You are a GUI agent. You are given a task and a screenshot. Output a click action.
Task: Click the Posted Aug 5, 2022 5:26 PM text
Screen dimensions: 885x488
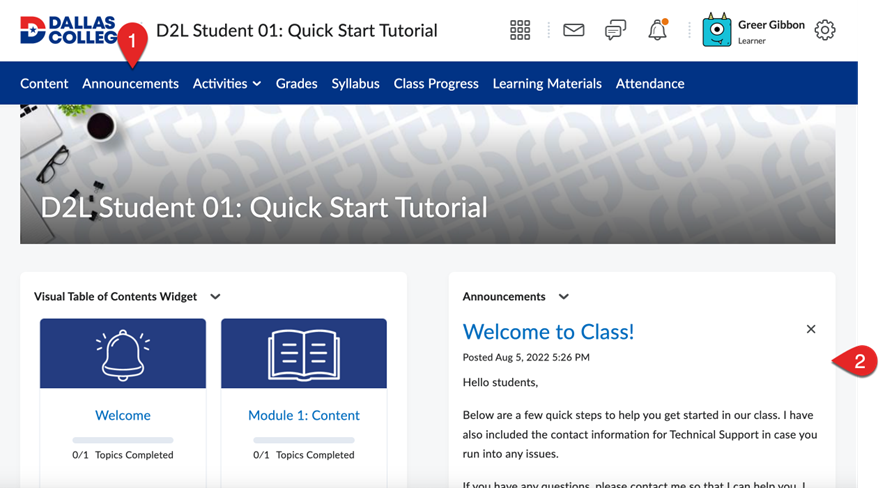coord(526,357)
